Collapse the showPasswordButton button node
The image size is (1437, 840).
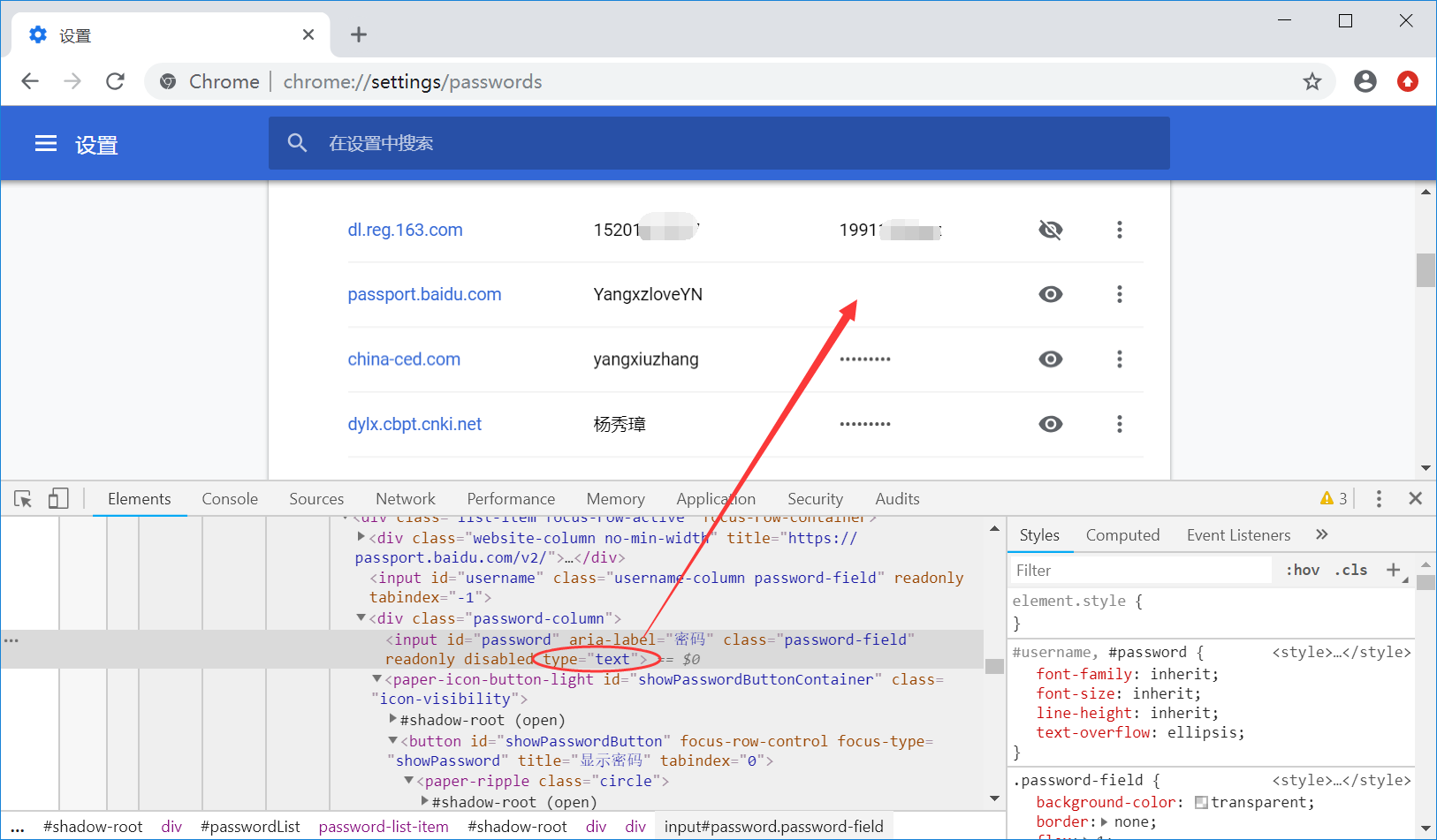392,741
